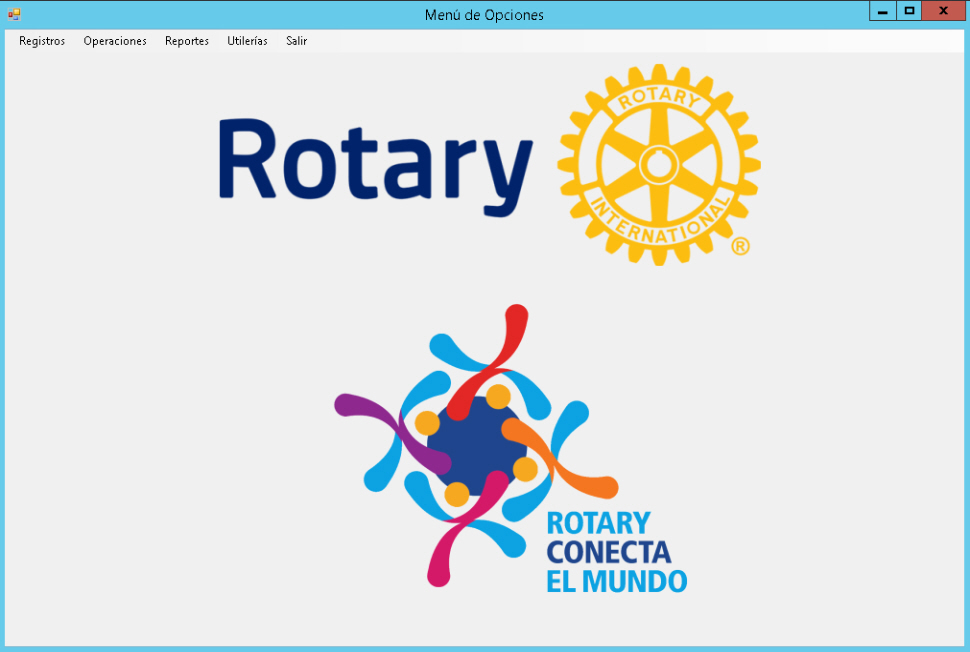Click the registered trademark symbol beside the wheel
Viewport: 970px width, 652px height.
[740, 246]
